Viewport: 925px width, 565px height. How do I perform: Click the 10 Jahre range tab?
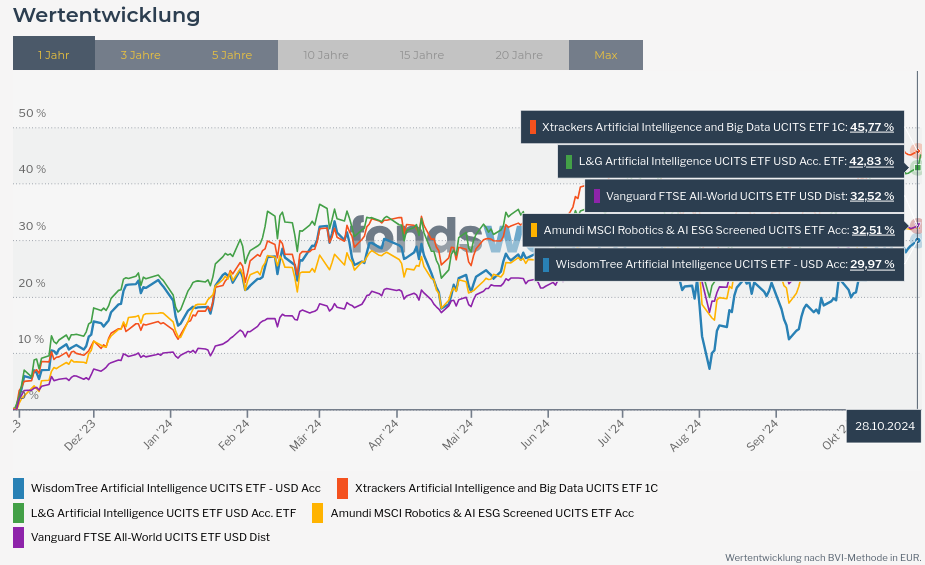point(326,54)
